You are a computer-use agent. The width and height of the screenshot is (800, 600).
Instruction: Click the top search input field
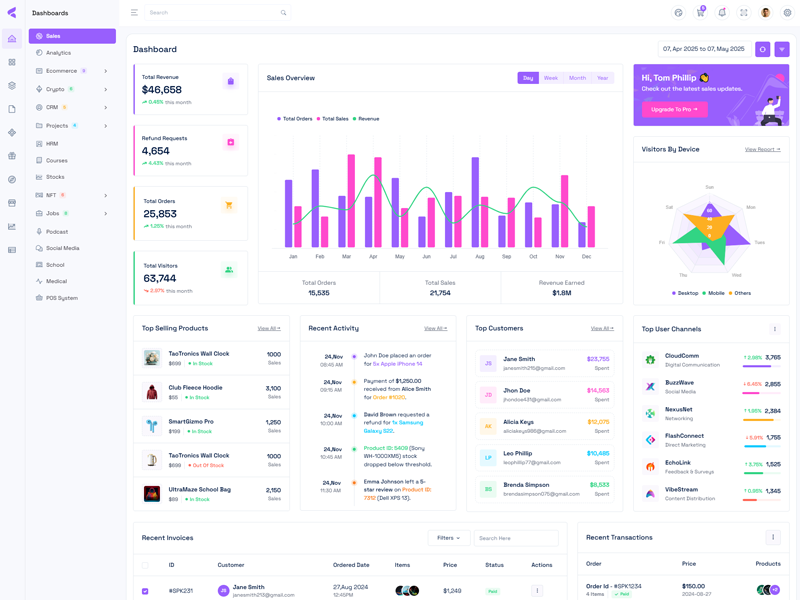point(213,13)
